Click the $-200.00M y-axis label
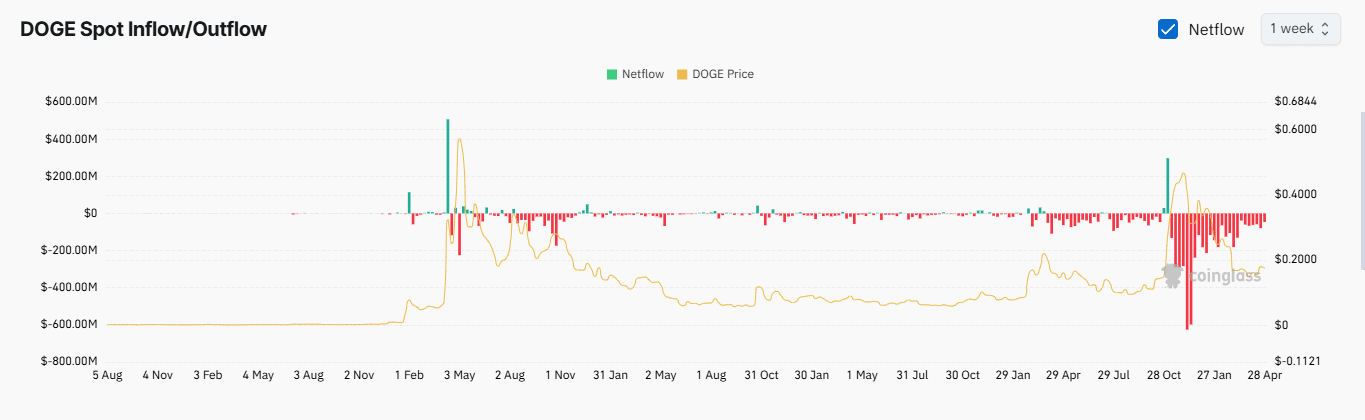The height and width of the screenshot is (420, 1365). (x=69, y=250)
